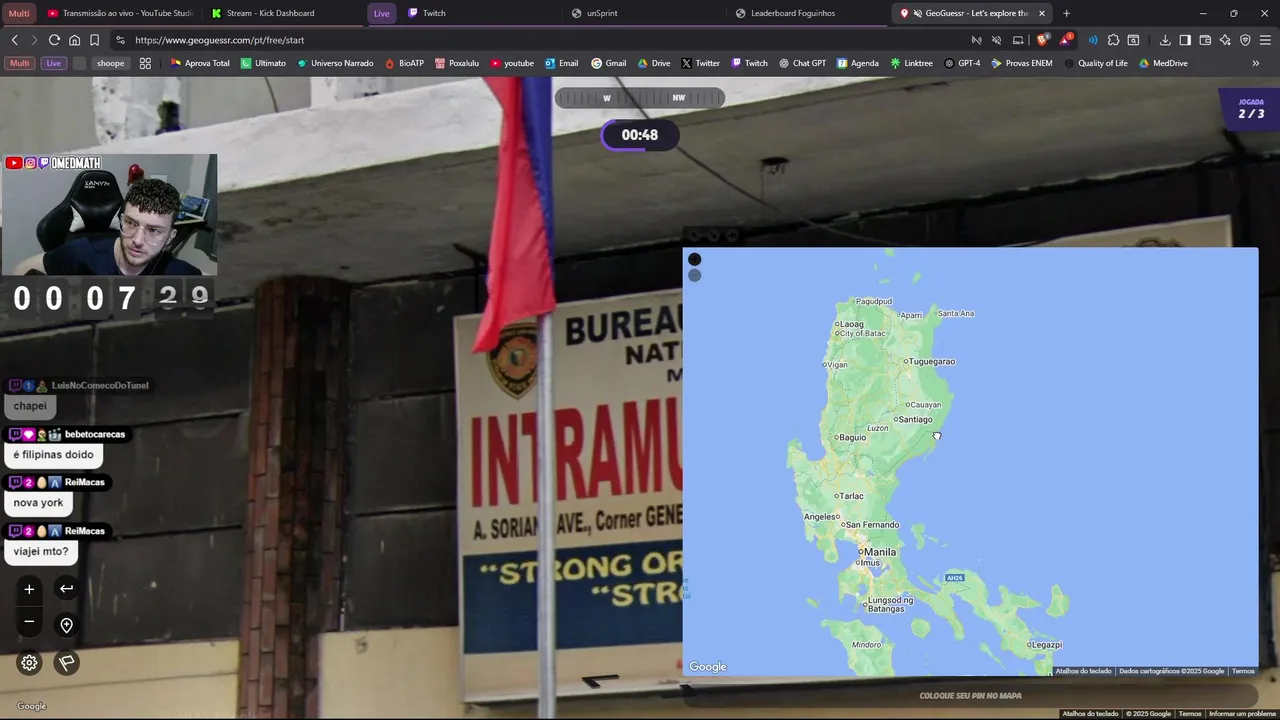The height and width of the screenshot is (720, 1280).
Task: Close the GeoGuessr tab
Action: [x=1042, y=13]
